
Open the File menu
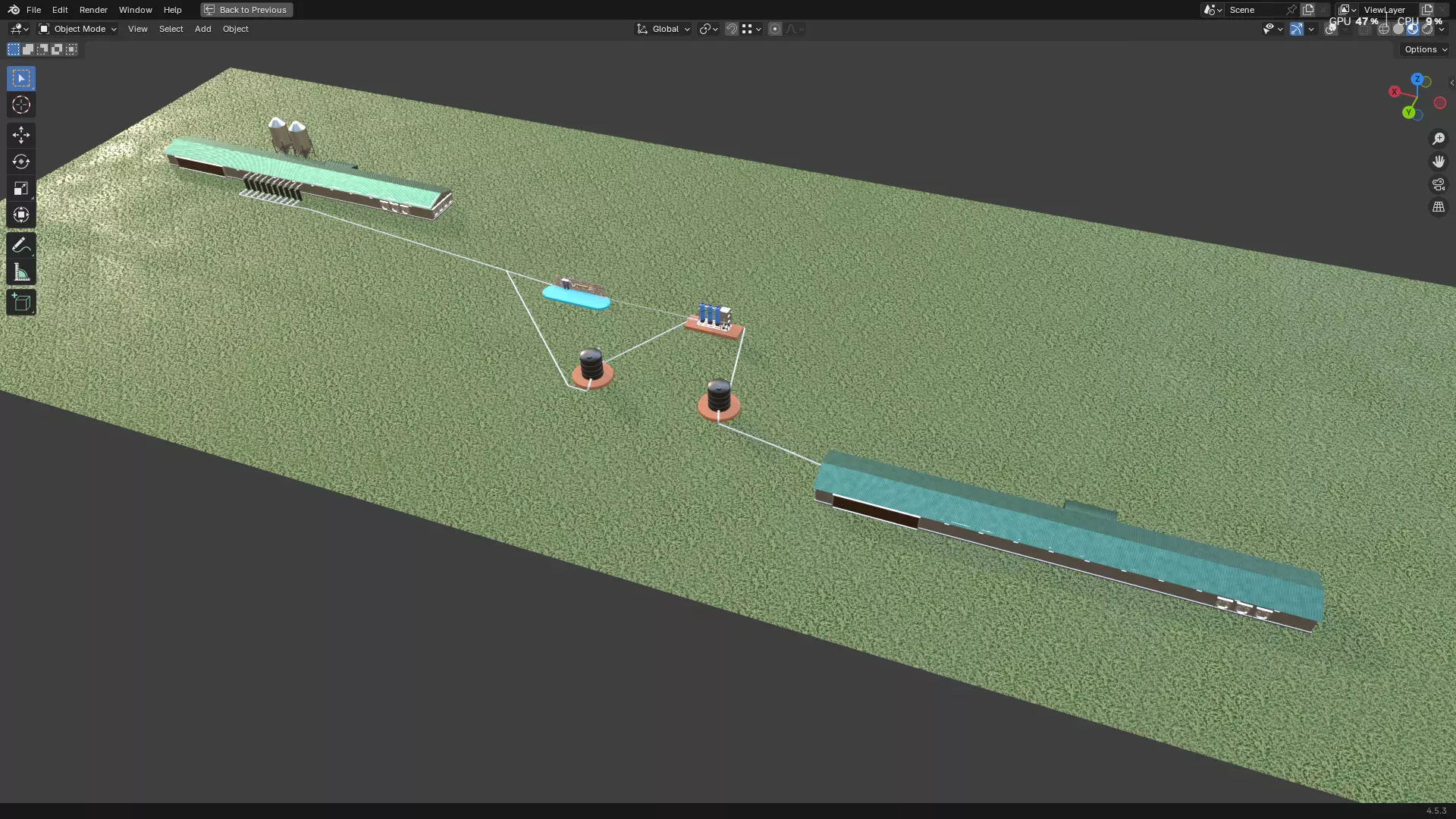click(33, 10)
